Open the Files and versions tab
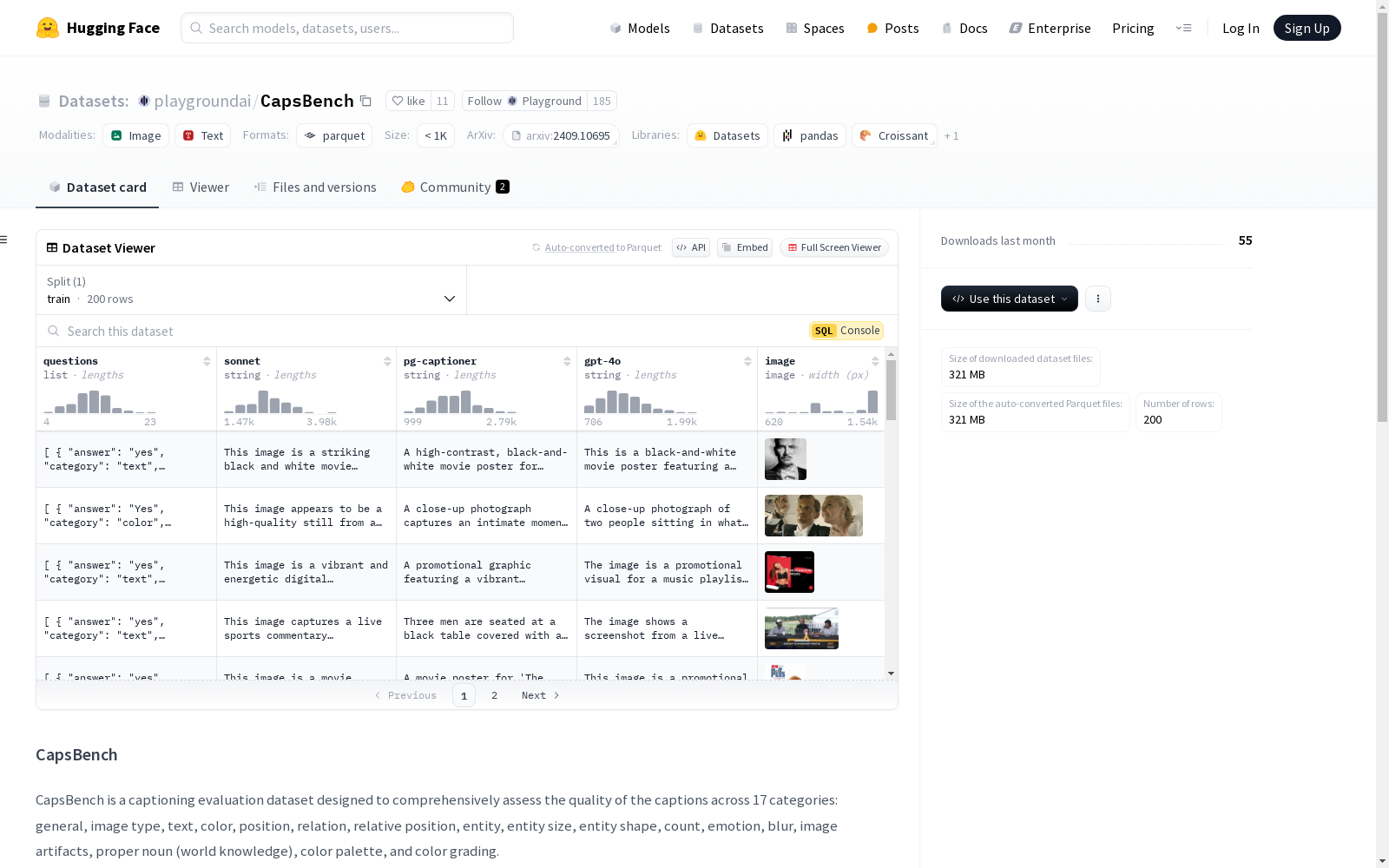The width and height of the screenshot is (1389, 868). click(315, 187)
